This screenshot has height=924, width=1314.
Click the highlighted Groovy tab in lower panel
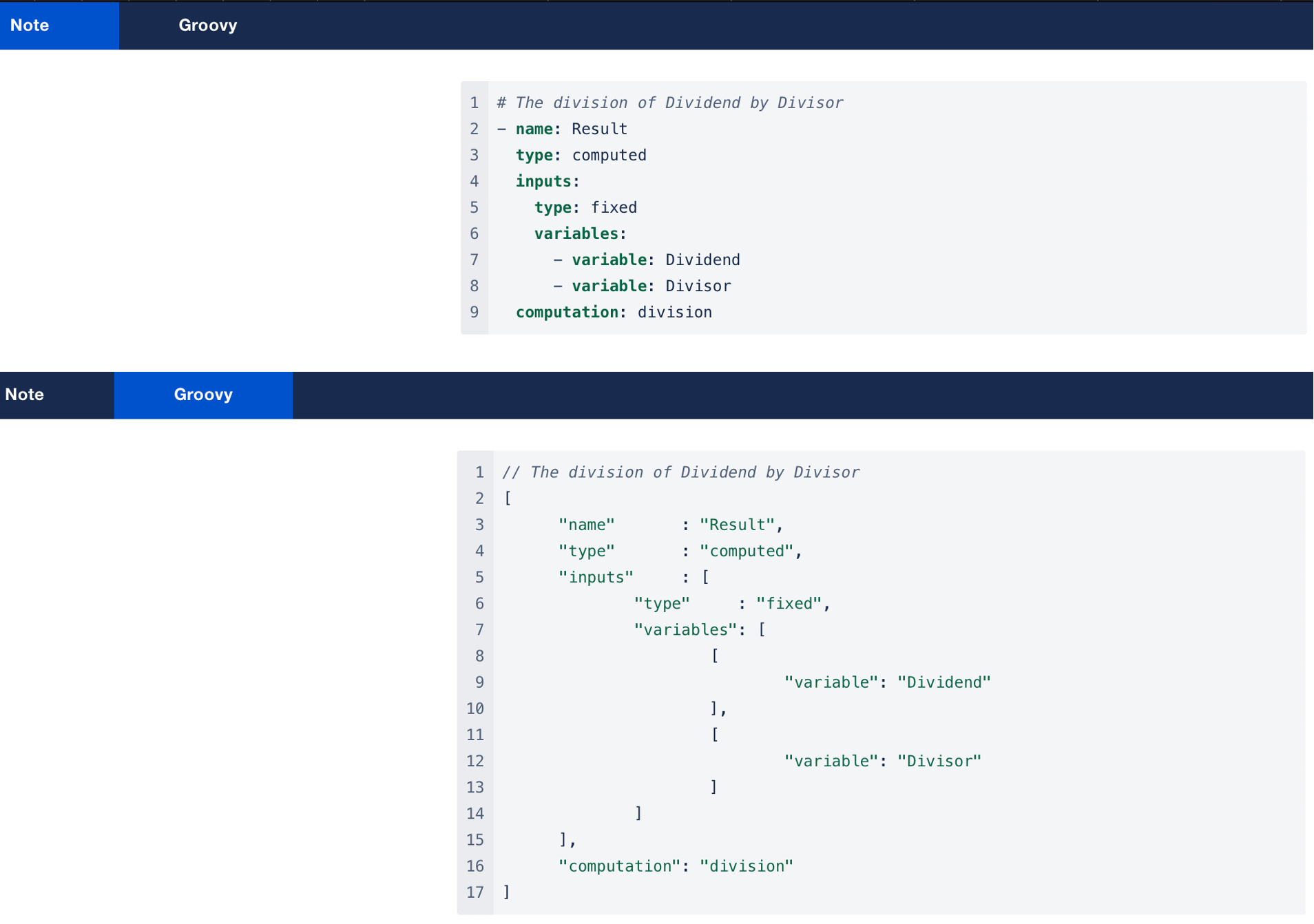[x=203, y=395]
